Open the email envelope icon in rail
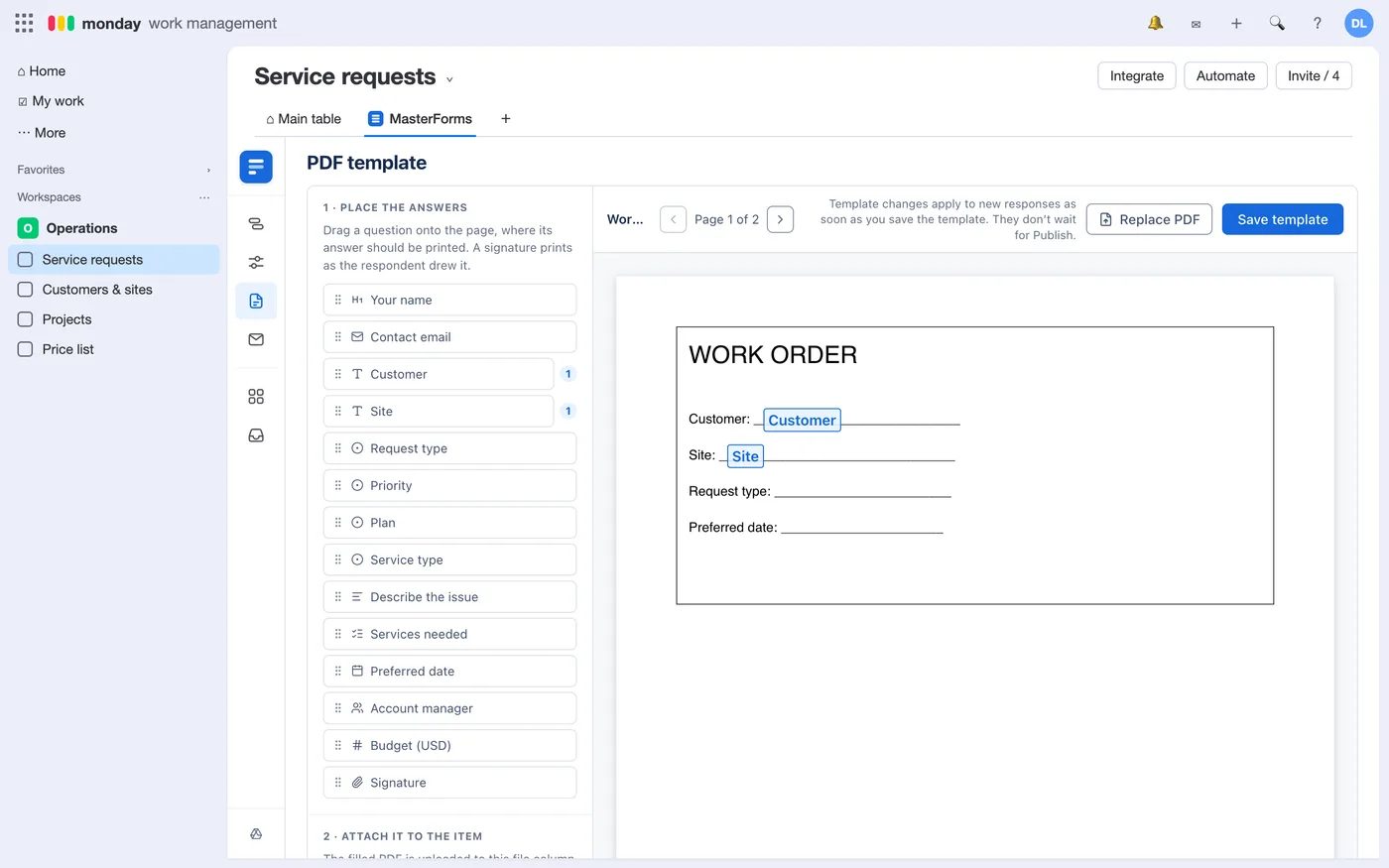This screenshot has height=868, width=1389. pyautogui.click(x=256, y=339)
